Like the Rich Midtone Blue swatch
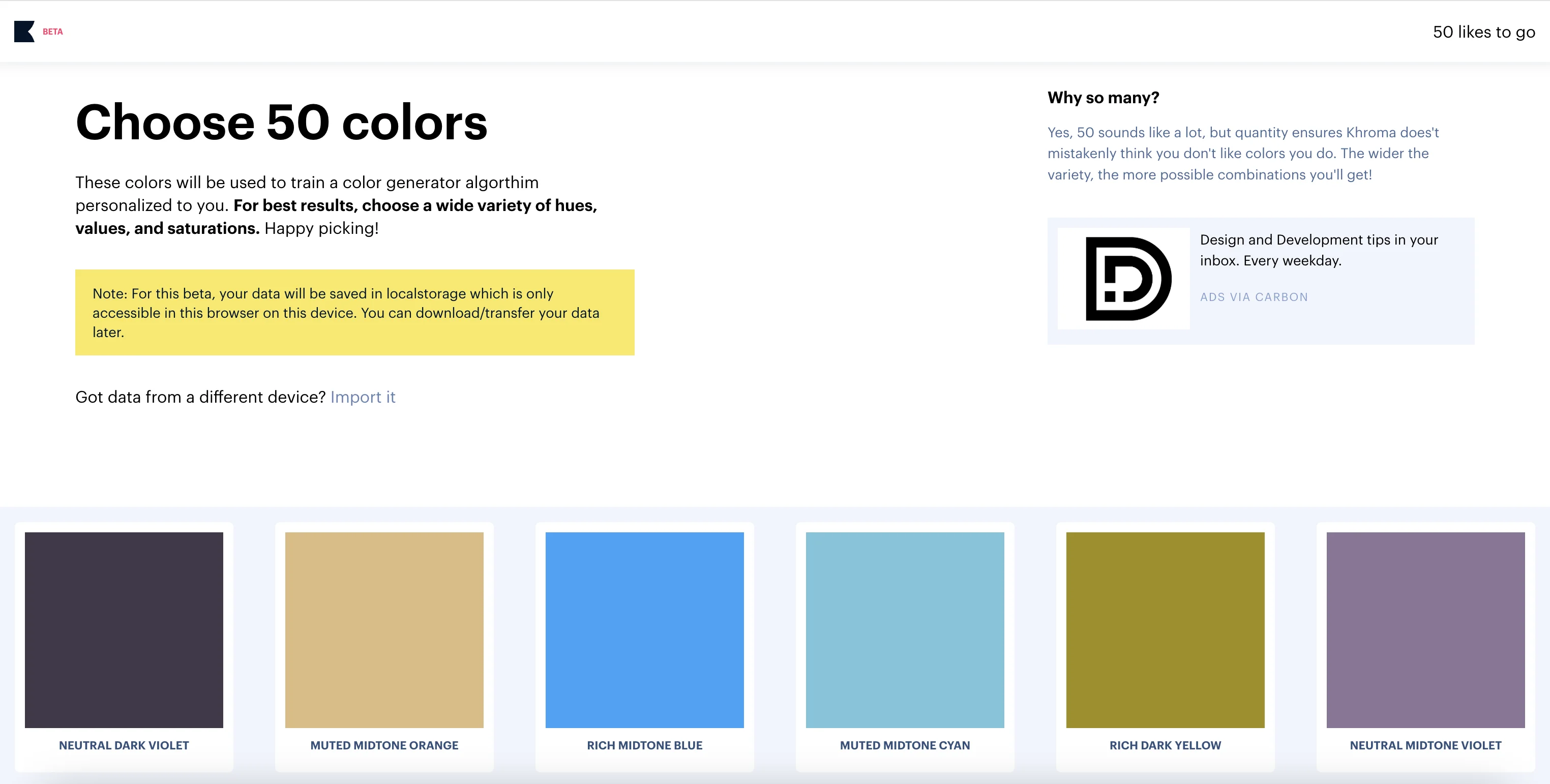 [x=644, y=629]
